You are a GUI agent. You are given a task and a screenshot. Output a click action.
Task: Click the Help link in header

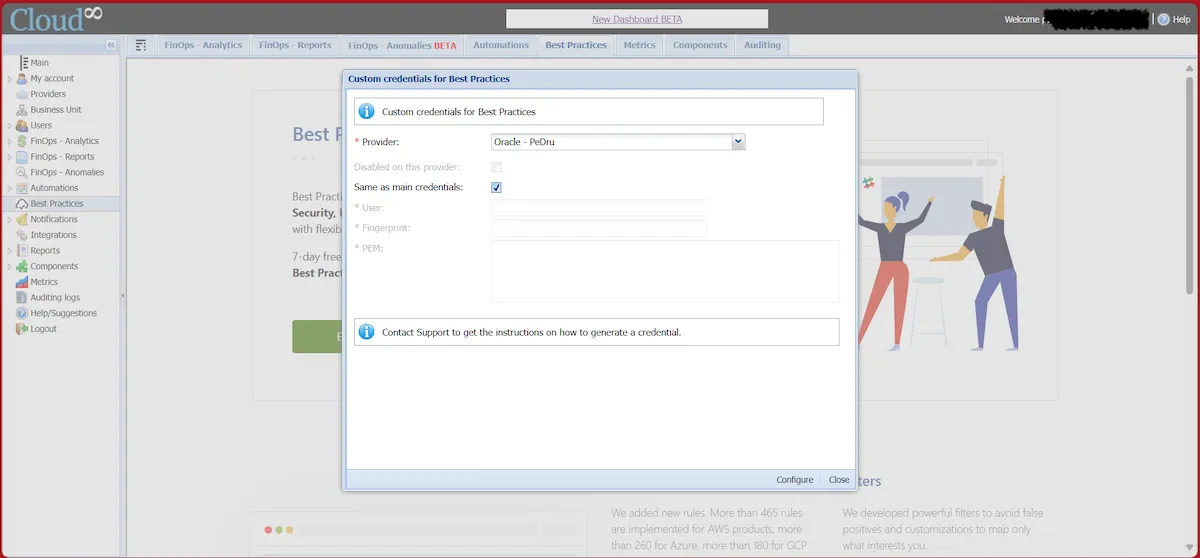(x=1181, y=19)
